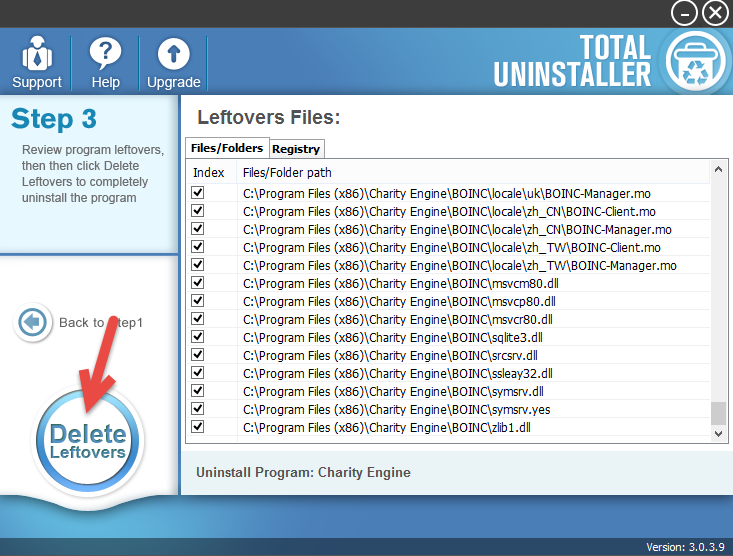
Task: Toggle the symsrv.dll checkbox
Action: click(198, 391)
